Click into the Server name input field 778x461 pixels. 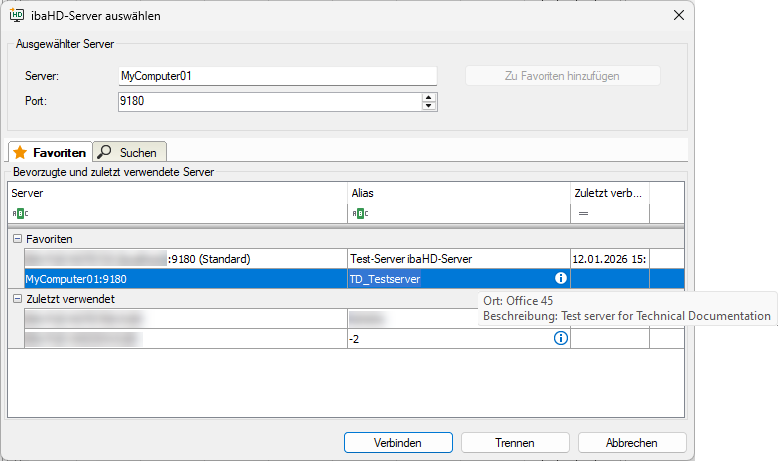277,77
